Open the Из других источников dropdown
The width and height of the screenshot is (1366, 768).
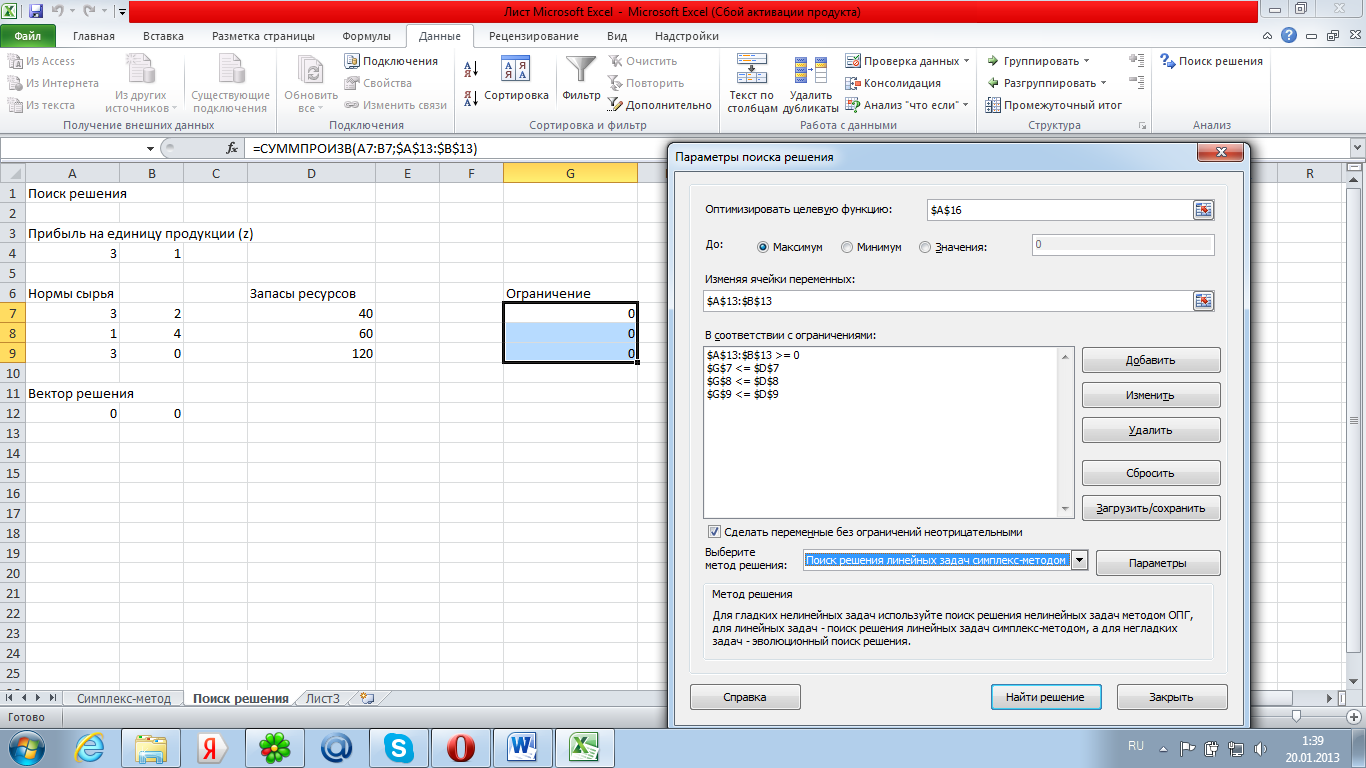pos(141,85)
